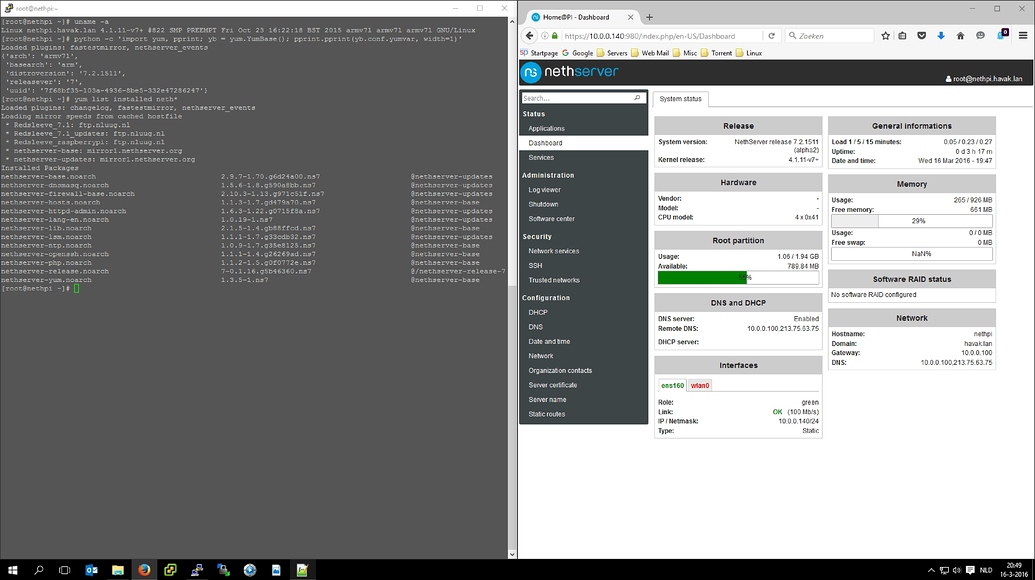Click the magnifier icon in the sidebar search

pyautogui.click(x=637, y=98)
